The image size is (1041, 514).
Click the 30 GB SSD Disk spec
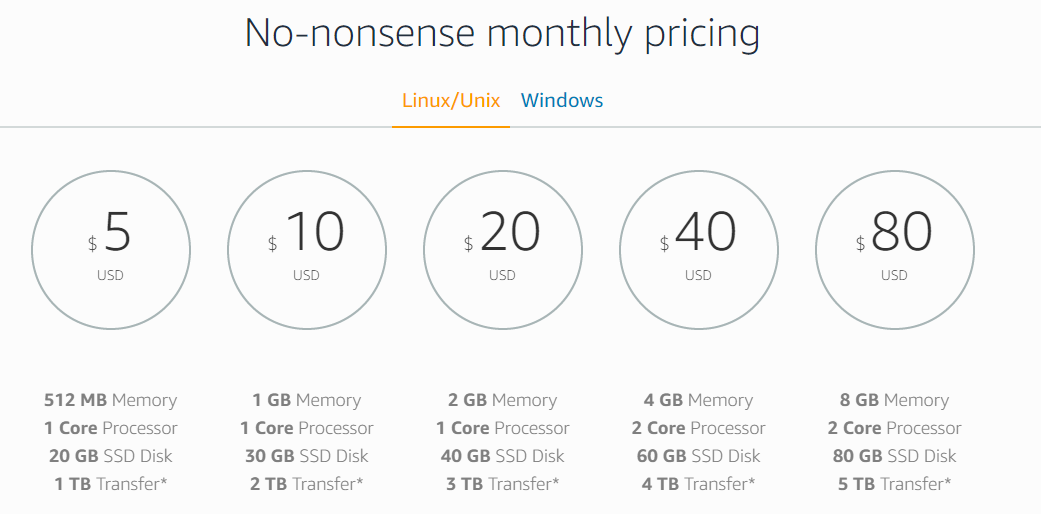(x=307, y=456)
